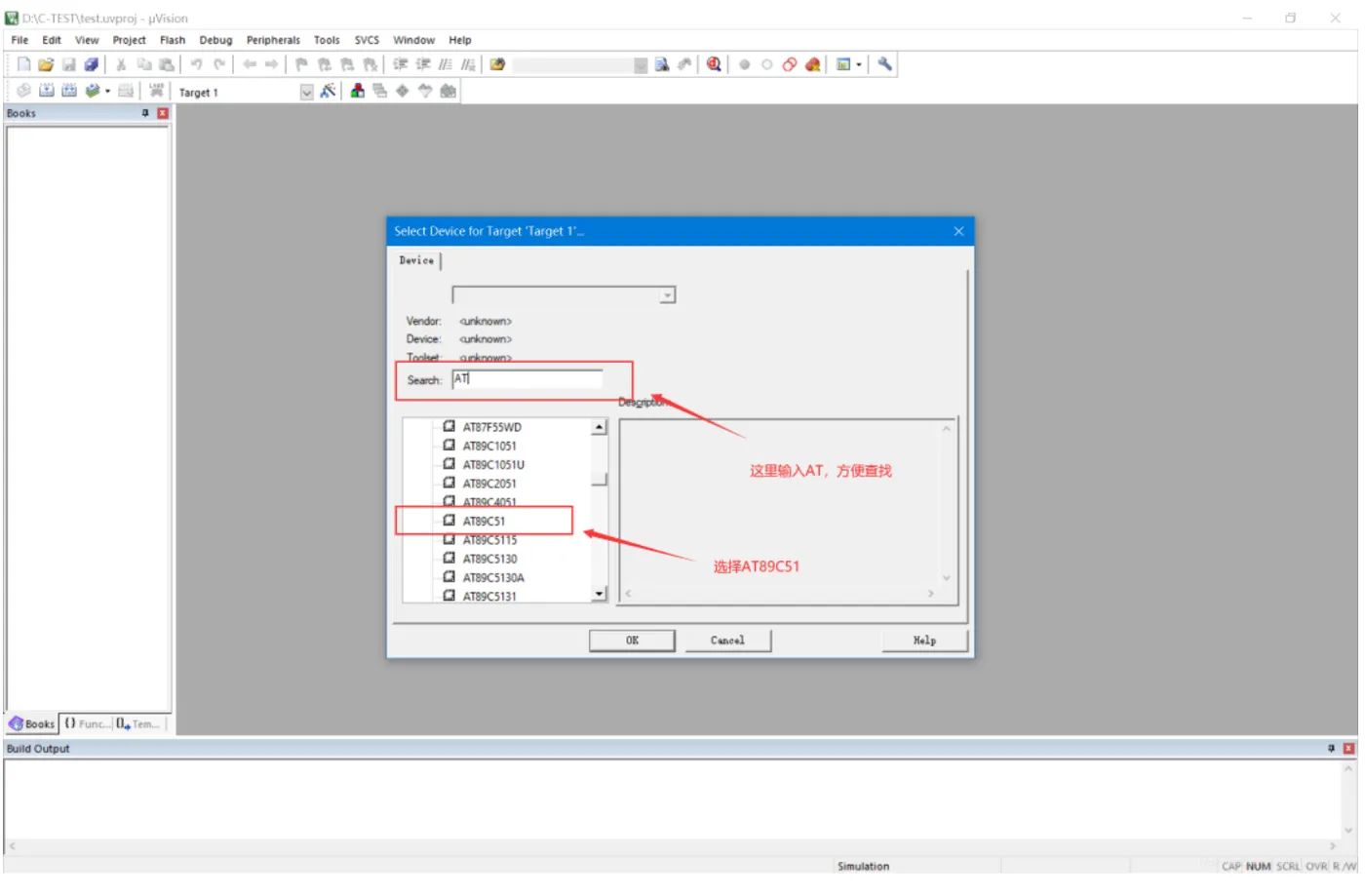Select the Device tab in dialog
The height and width of the screenshot is (896, 1365).
tap(416, 260)
